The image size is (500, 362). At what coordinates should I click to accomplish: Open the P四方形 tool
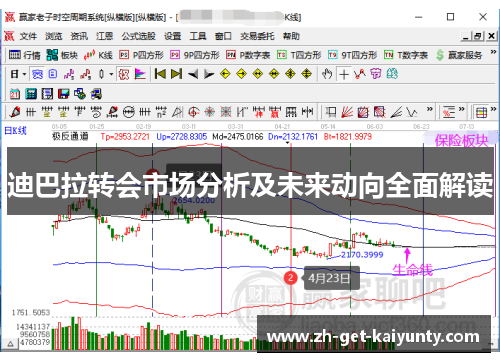click(x=141, y=55)
